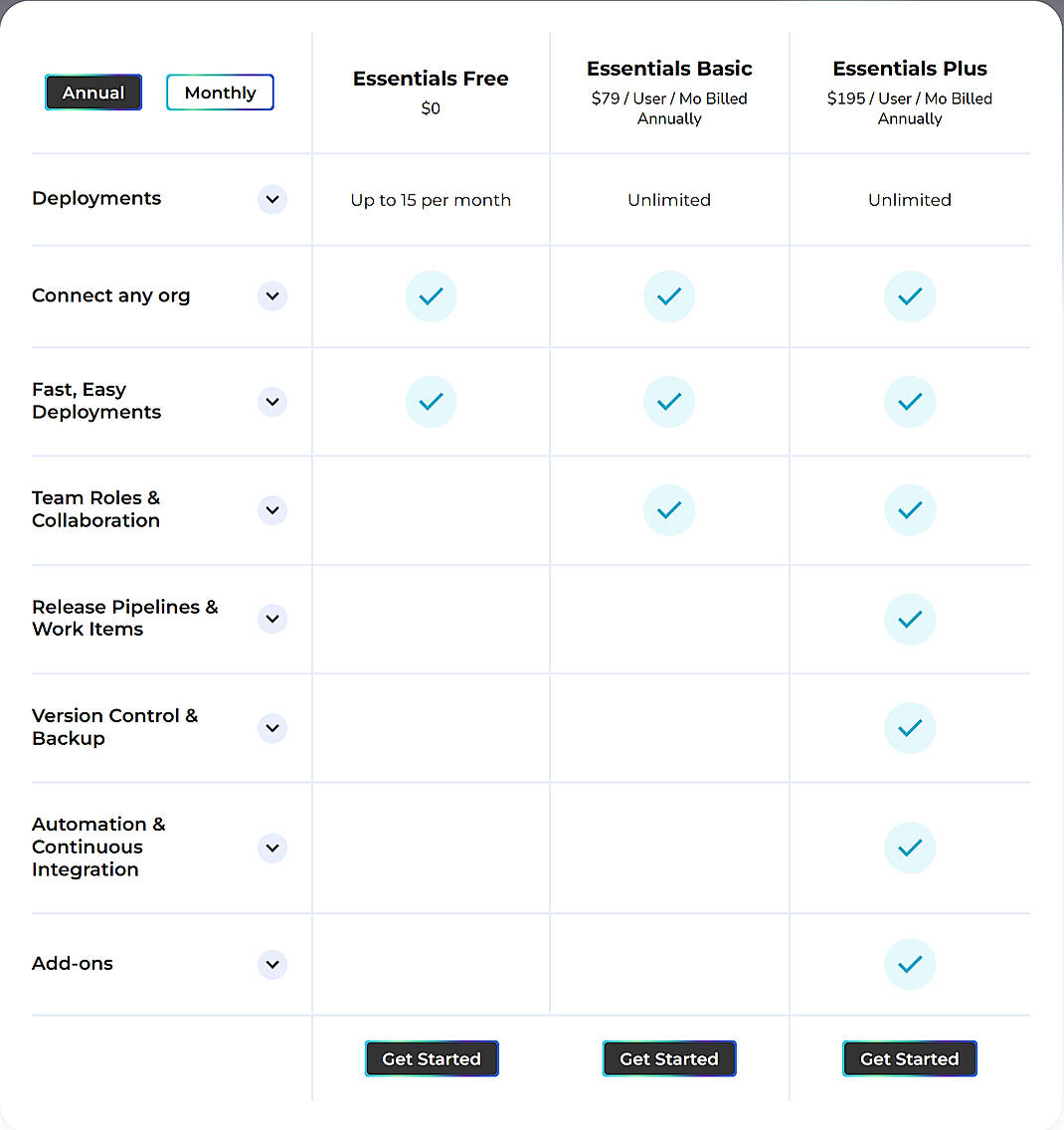The width and height of the screenshot is (1064, 1130).
Task: Click the Version Control checkmark under Essentials Plus
Action: point(910,727)
